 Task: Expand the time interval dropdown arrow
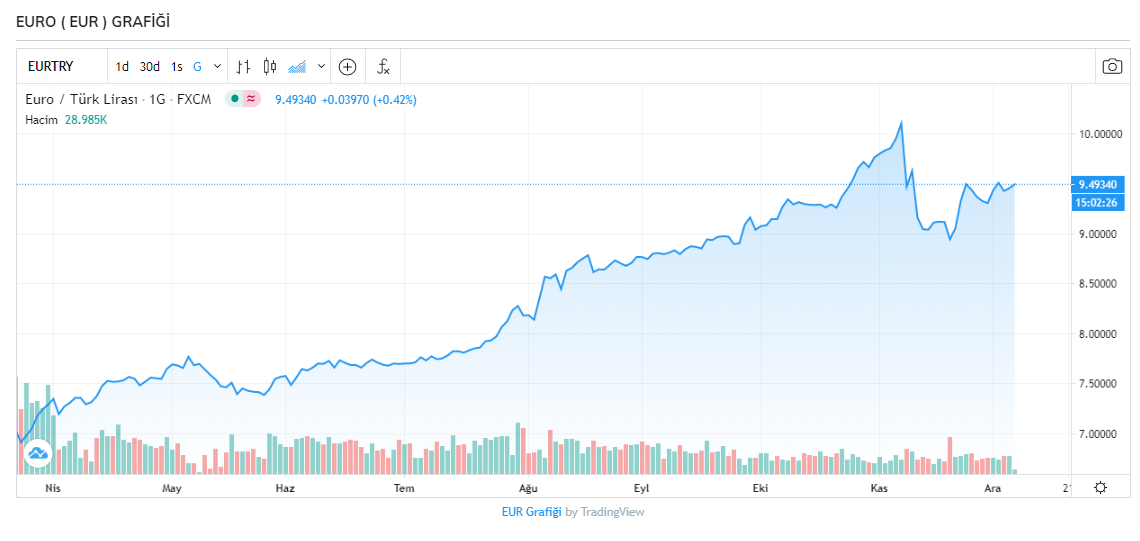[218, 67]
